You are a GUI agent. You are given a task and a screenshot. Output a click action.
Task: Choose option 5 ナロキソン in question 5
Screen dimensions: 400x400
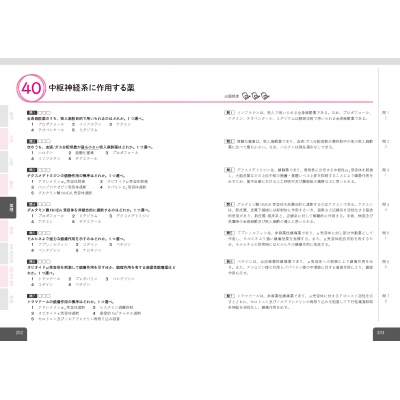(x=88, y=250)
